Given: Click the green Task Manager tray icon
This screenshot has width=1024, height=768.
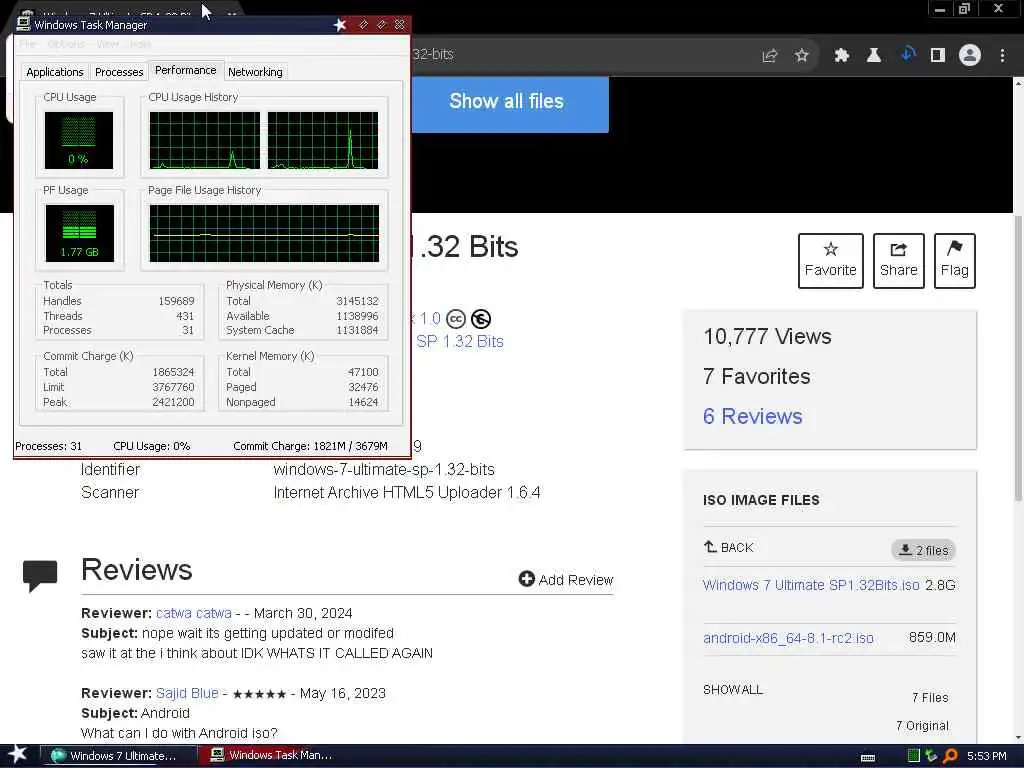Looking at the screenshot, I should (914, 756).
